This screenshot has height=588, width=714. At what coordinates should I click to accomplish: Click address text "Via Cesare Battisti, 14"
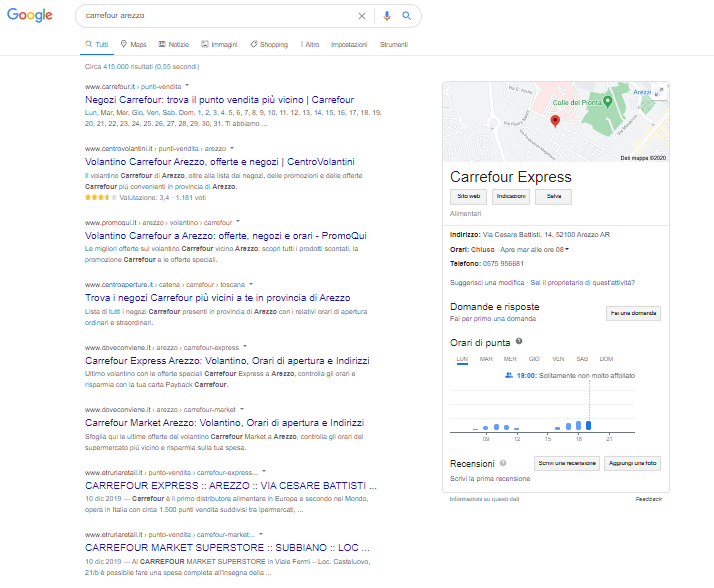point(518,235)
